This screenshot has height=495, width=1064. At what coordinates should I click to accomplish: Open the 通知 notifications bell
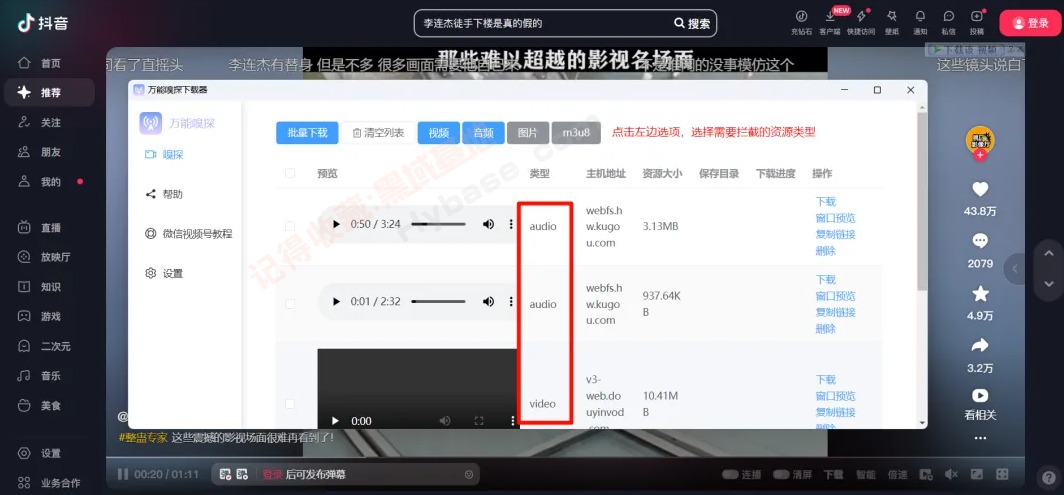tap(920, 16)
